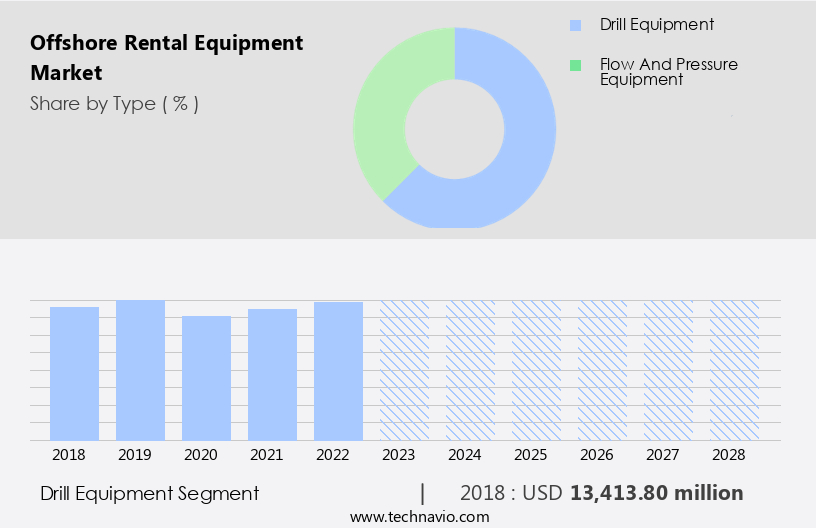Click the hatched 2026 forecast bar
The image size is (816, 528).
[603, 370]
